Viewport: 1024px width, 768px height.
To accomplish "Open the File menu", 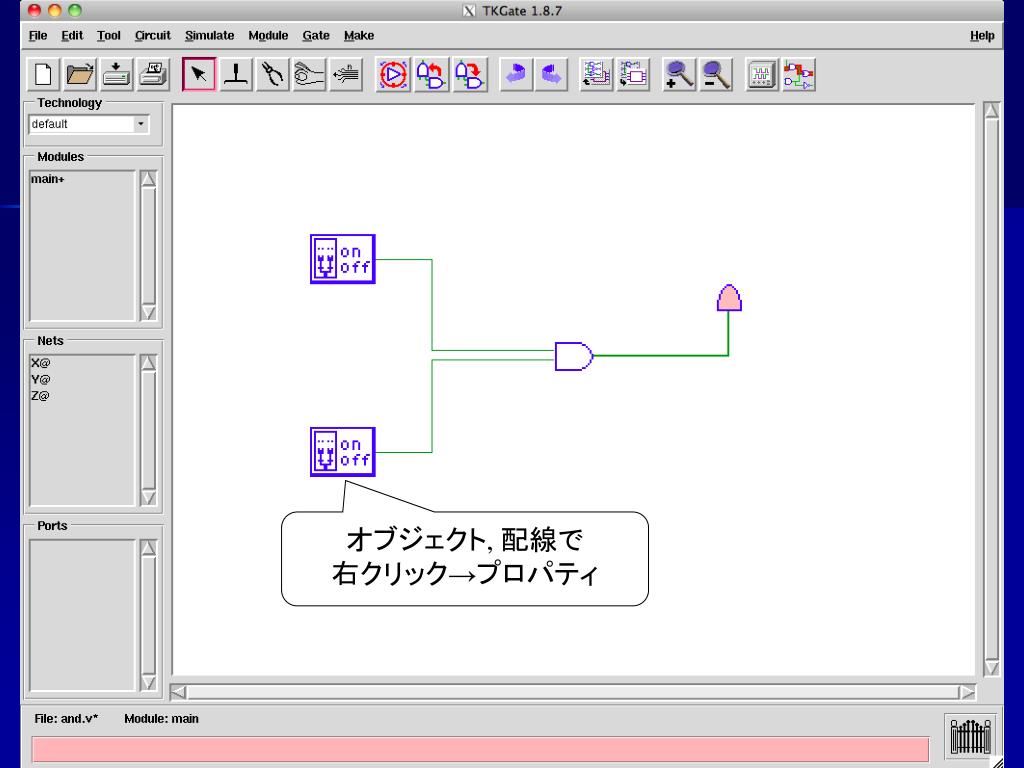I will [x=38, y=35].
